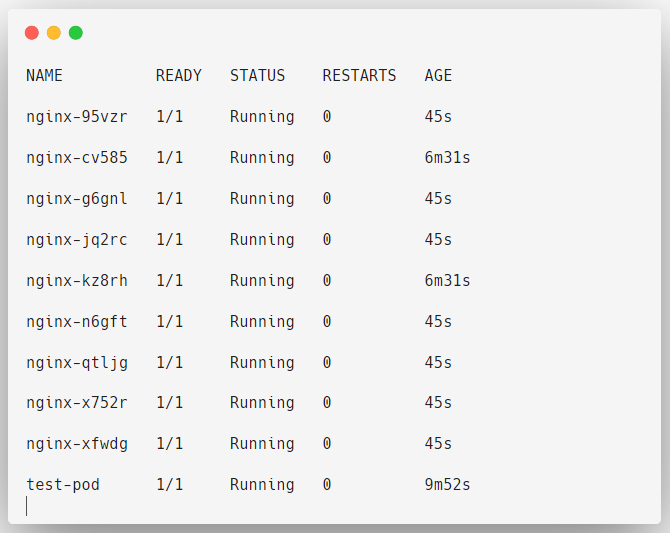This screenshot has width=670, height=533.
Task: Select pod name nginx-95vzr
Action: [x=77, y=117]
